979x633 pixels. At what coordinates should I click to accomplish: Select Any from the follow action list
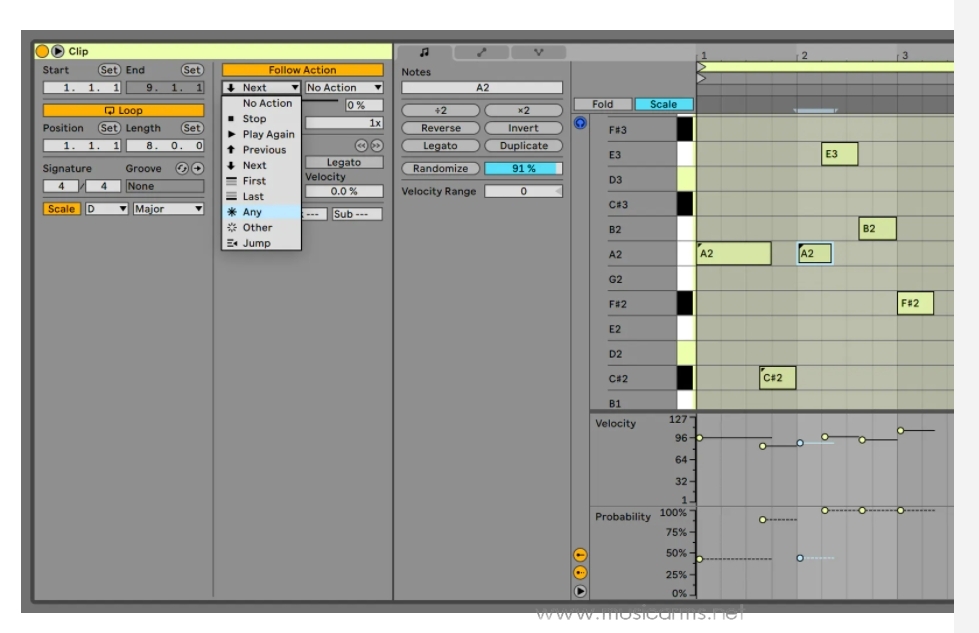[x=252, y=212]
